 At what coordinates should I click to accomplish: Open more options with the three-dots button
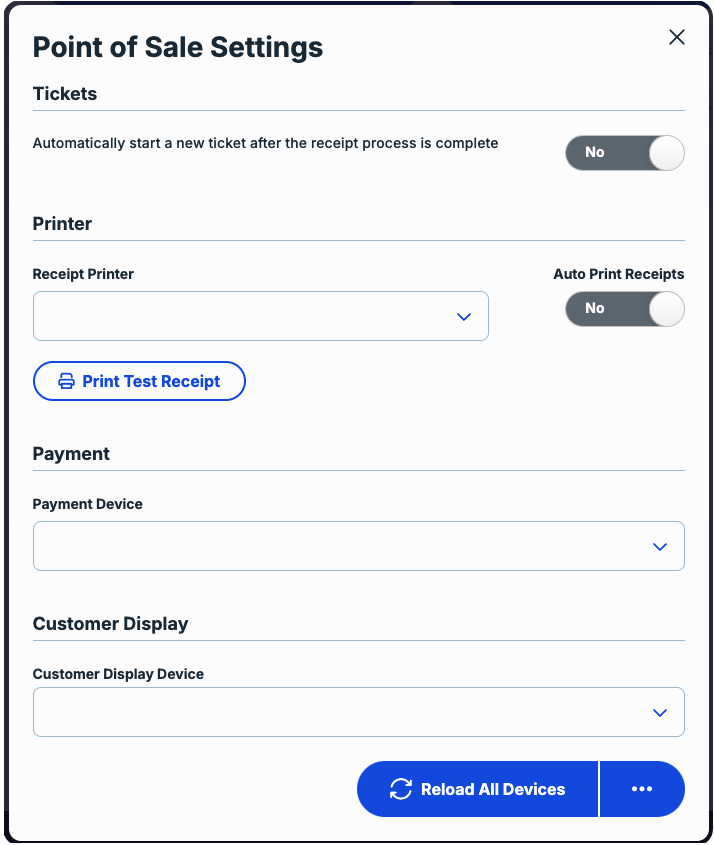pyautogui.click(x=642, y=789)
